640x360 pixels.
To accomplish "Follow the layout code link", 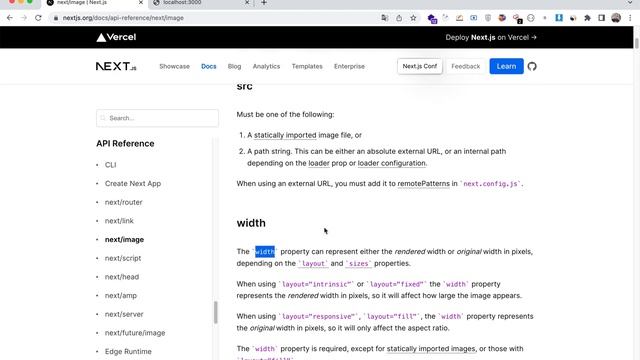I will point(313,264).
